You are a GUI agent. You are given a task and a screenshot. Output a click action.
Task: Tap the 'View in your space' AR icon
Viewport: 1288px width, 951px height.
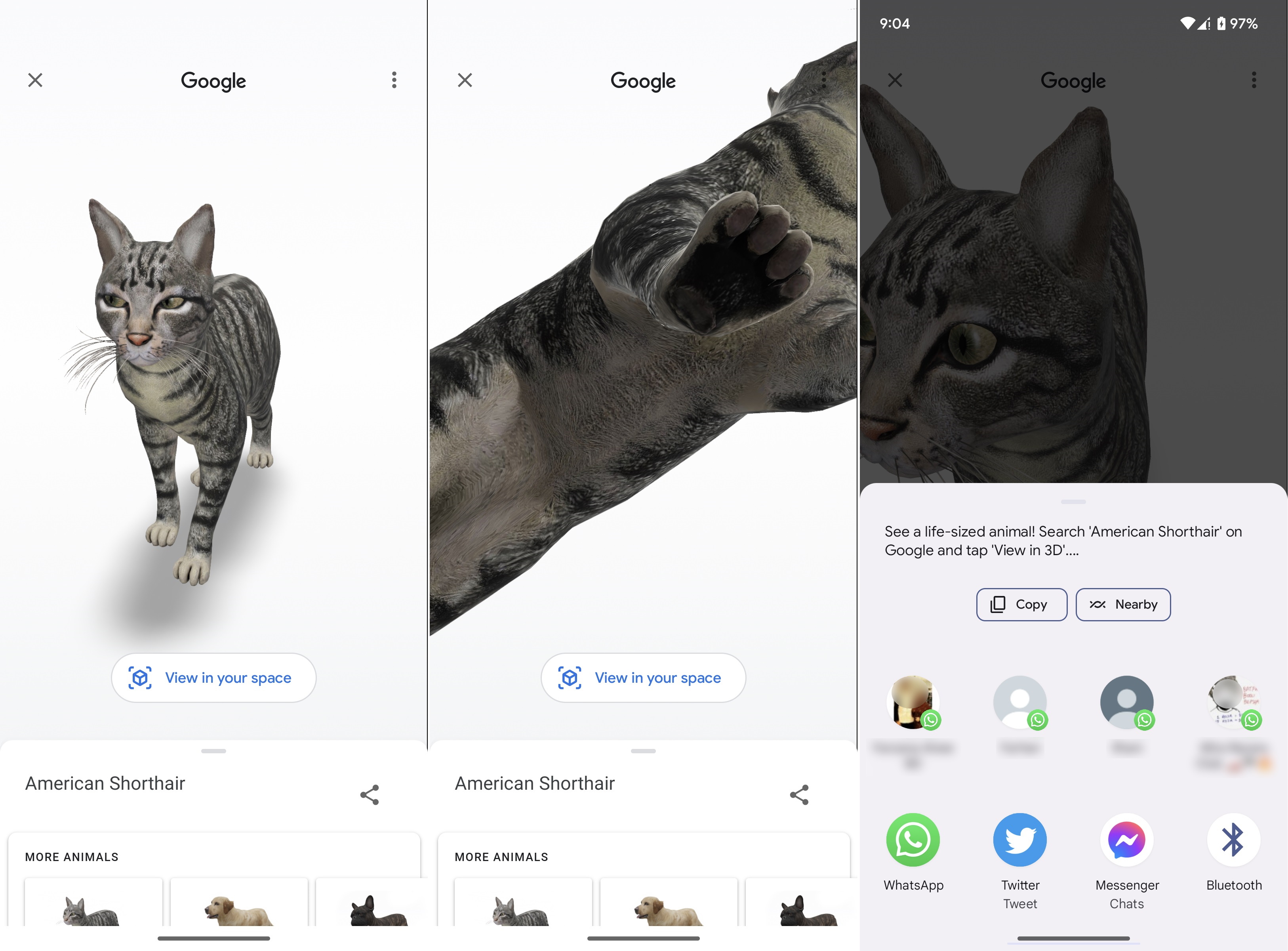point(139,678)
